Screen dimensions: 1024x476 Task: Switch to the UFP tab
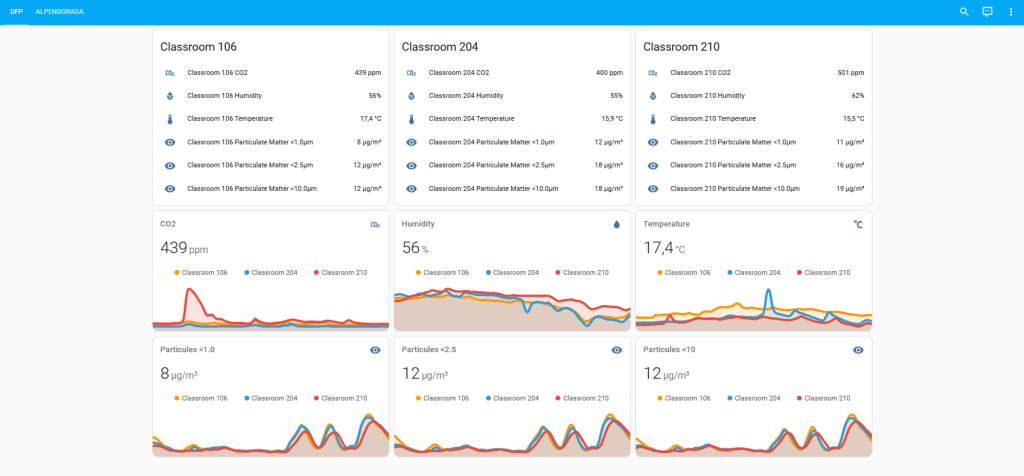tap(16, 12)
